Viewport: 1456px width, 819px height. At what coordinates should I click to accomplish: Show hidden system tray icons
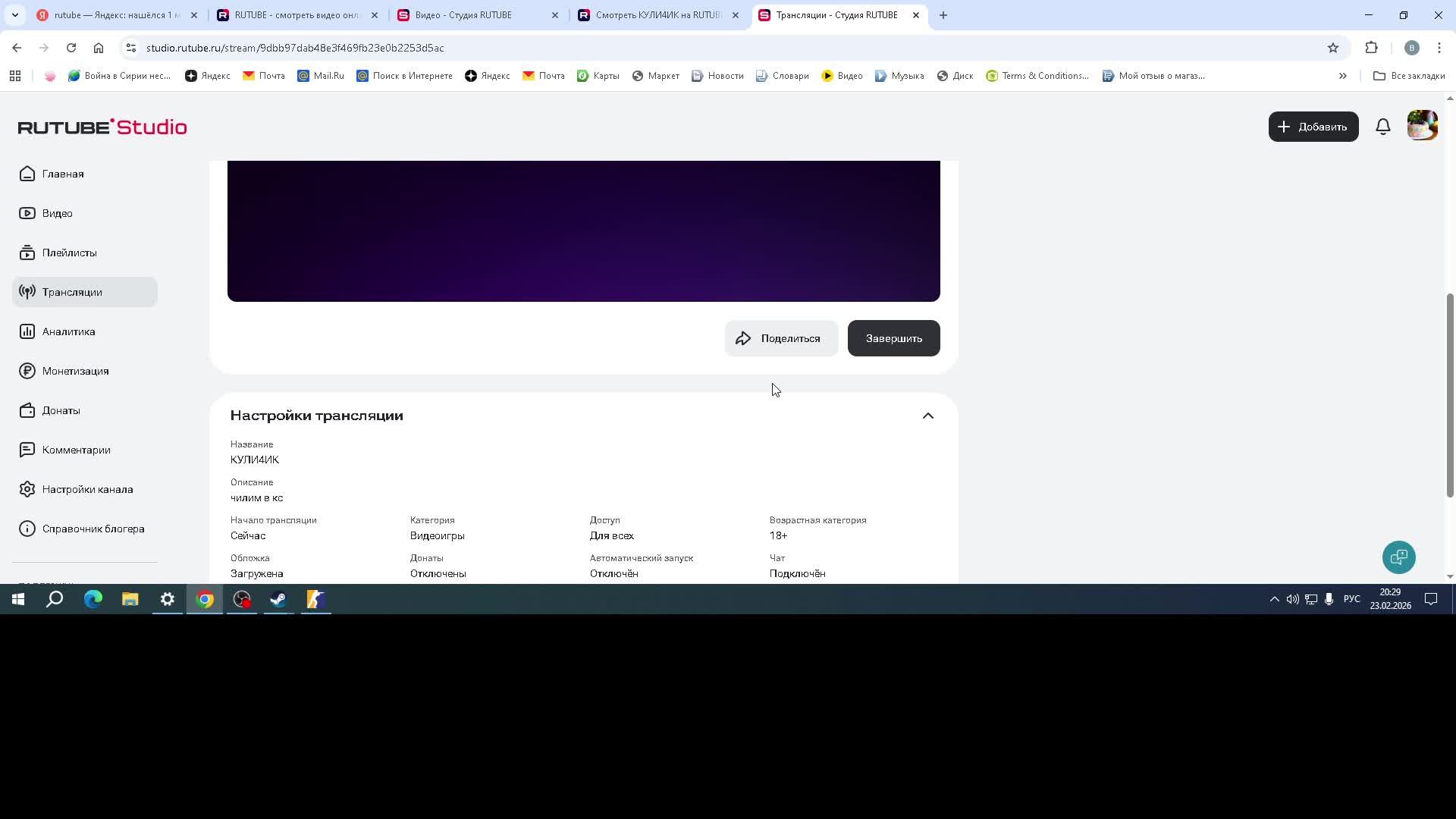pos(1274,600)
